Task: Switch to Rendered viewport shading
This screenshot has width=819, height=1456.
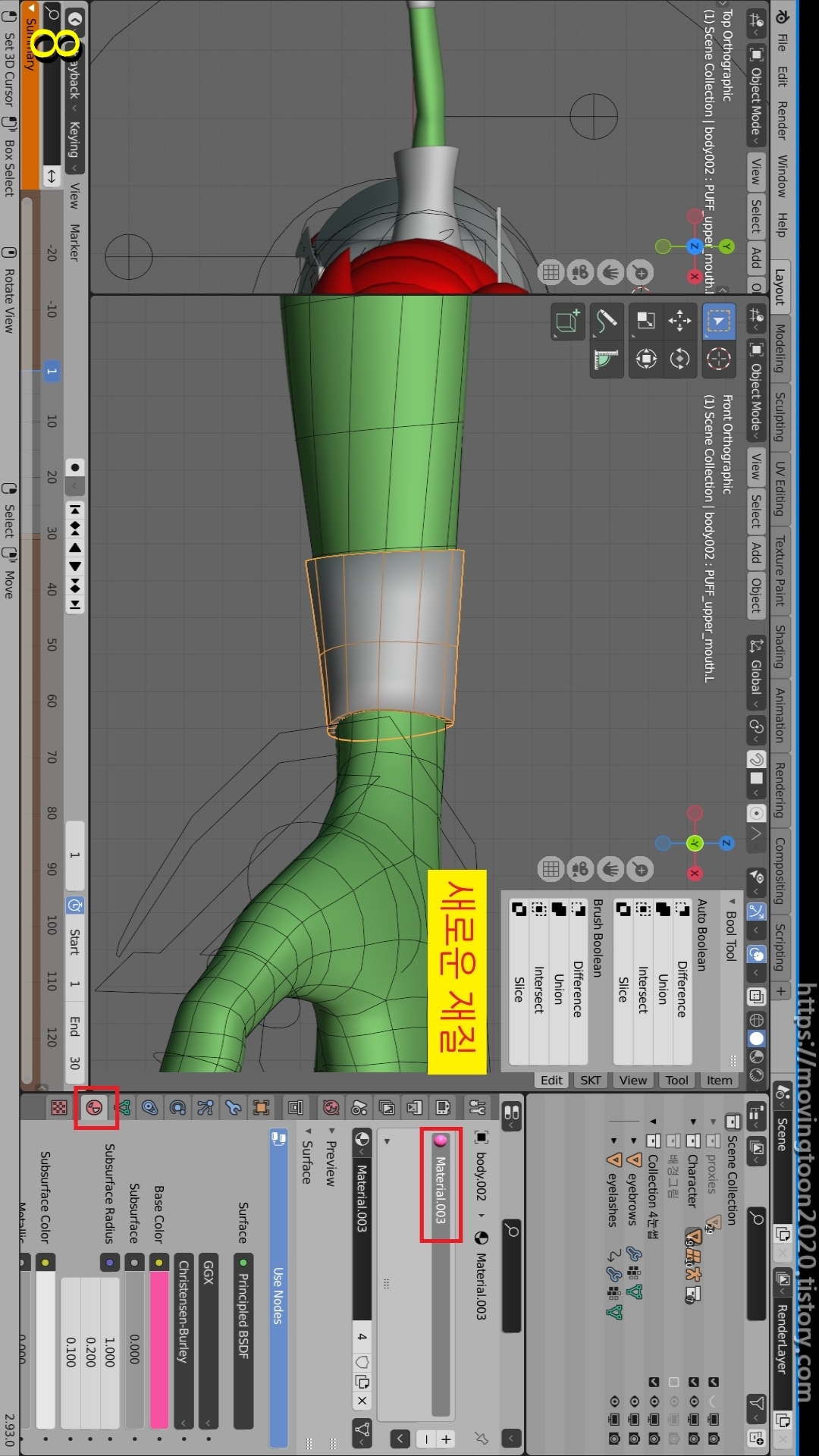Action: pos(756,1075)
